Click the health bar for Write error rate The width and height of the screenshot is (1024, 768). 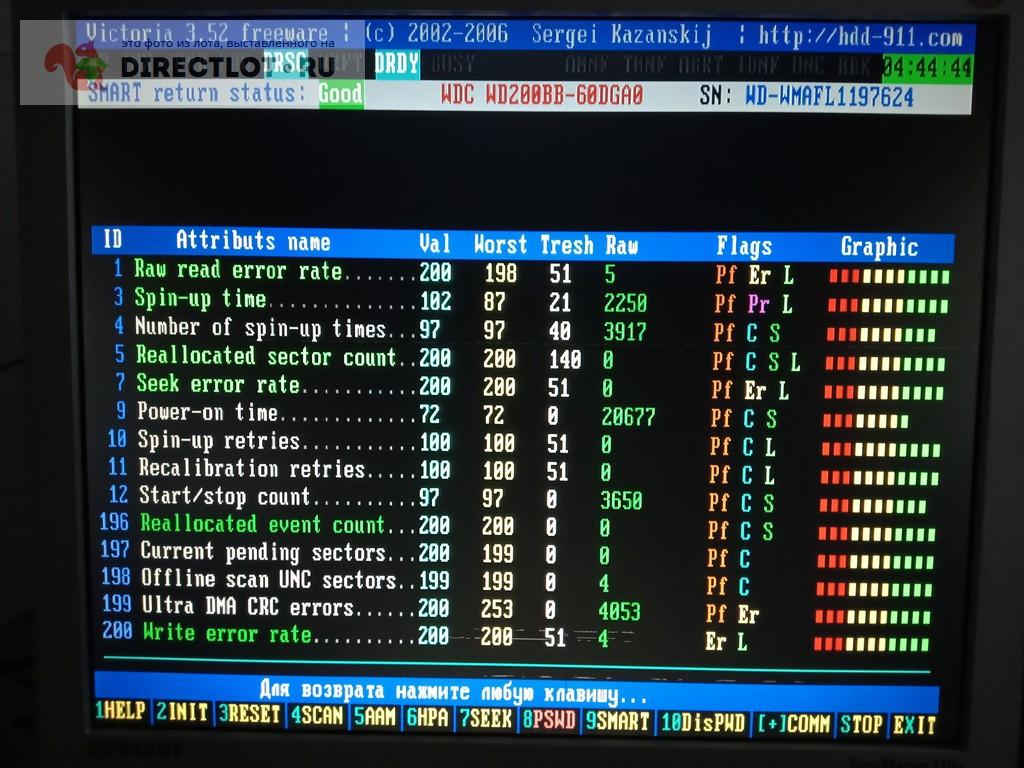(871, 645)
